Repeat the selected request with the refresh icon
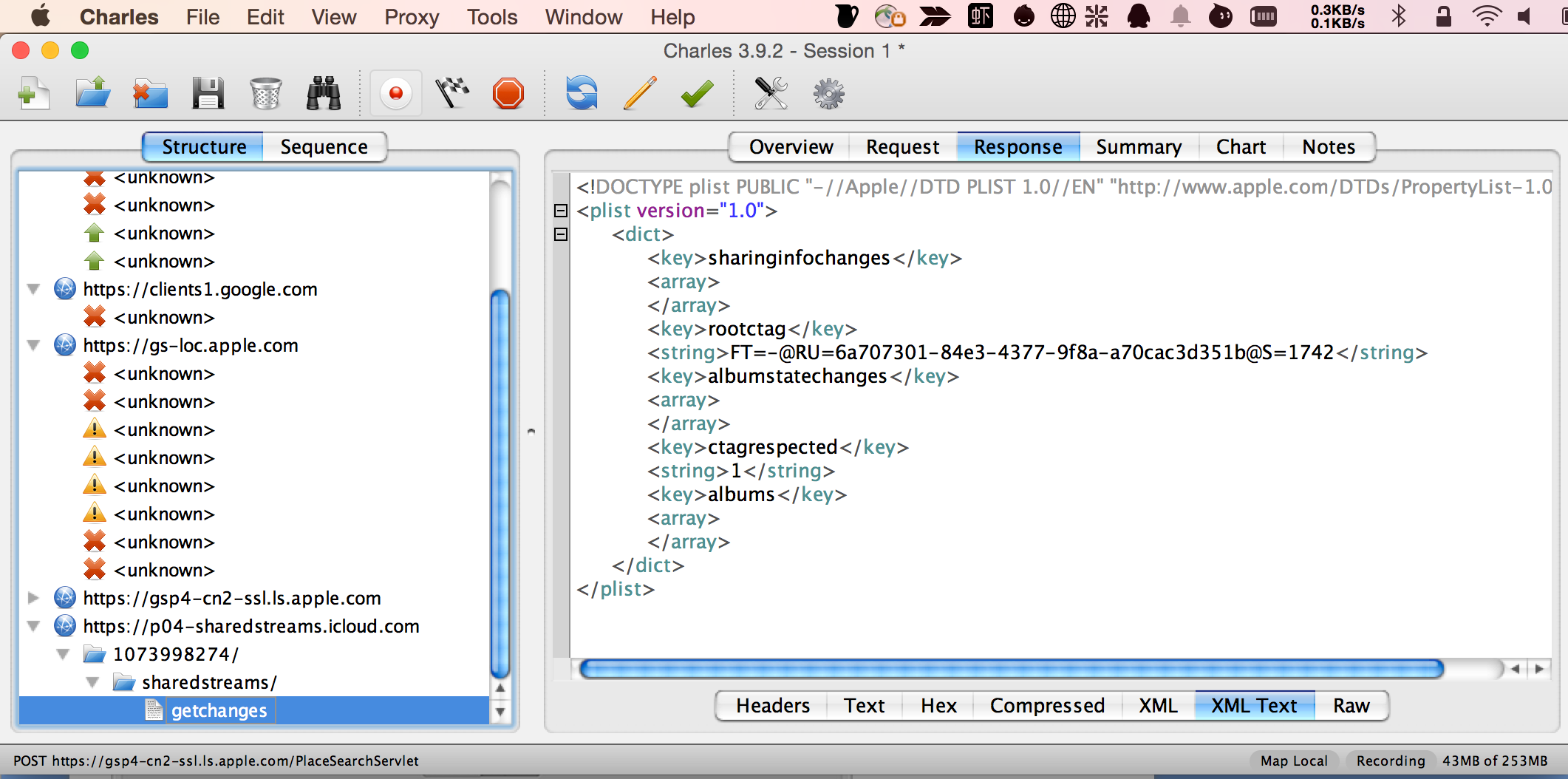 582,94
